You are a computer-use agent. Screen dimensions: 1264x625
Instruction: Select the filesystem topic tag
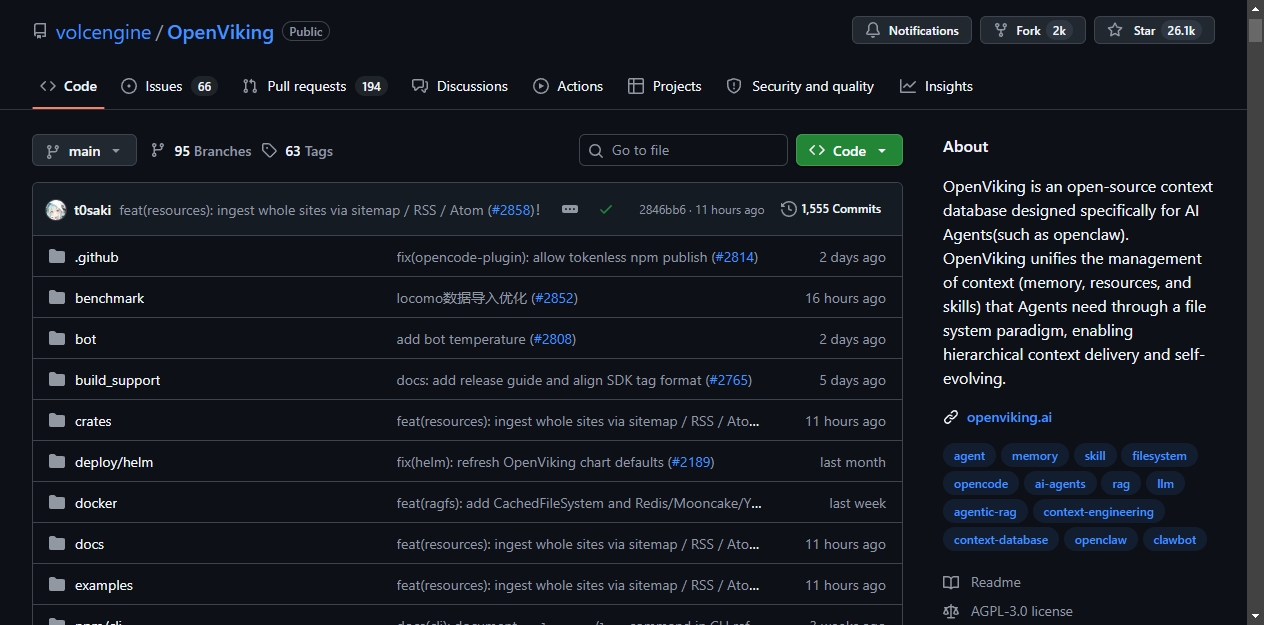pyautogui.click(x=1159, y=456)
